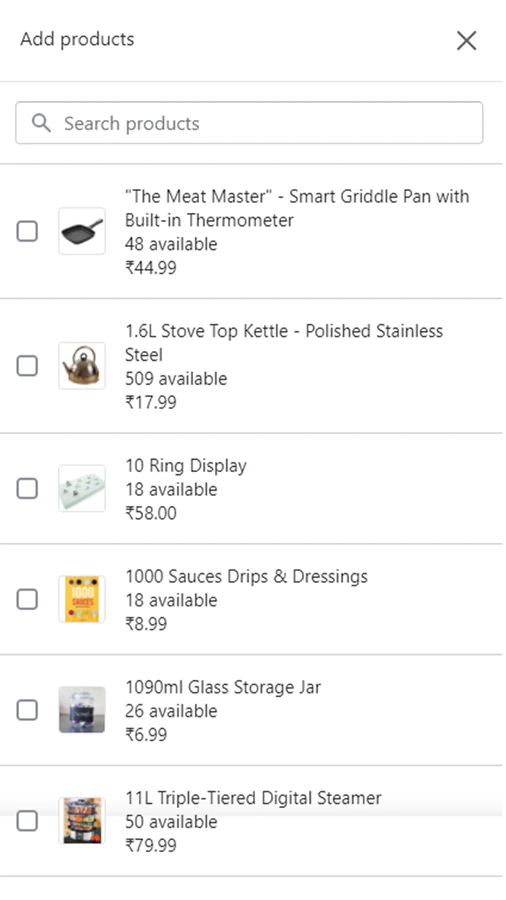Click the search magnifier icon
This screenshot has height=900, width=506.
tap(41, 123)
